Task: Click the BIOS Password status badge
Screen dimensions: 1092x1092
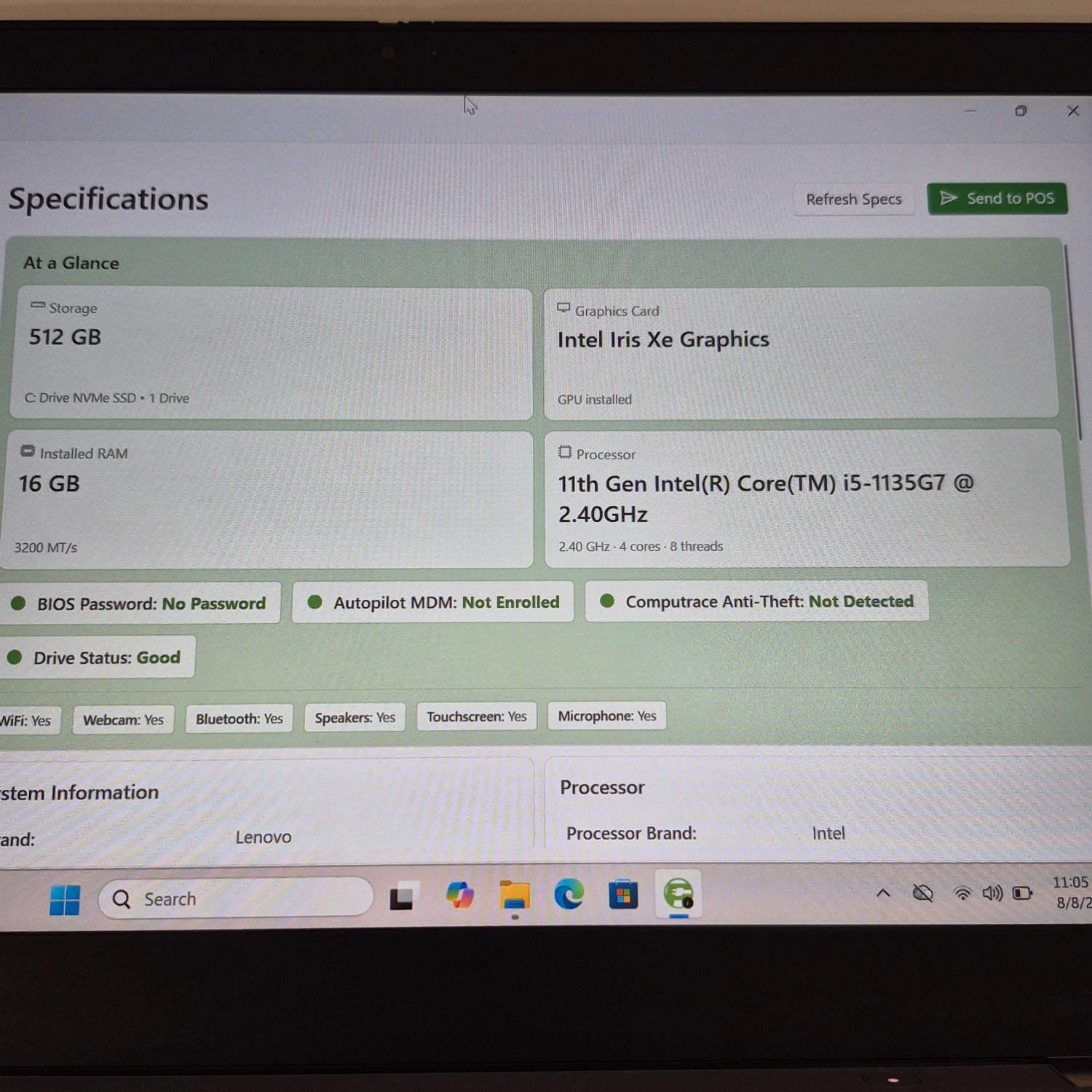Action: pos(140,604)
